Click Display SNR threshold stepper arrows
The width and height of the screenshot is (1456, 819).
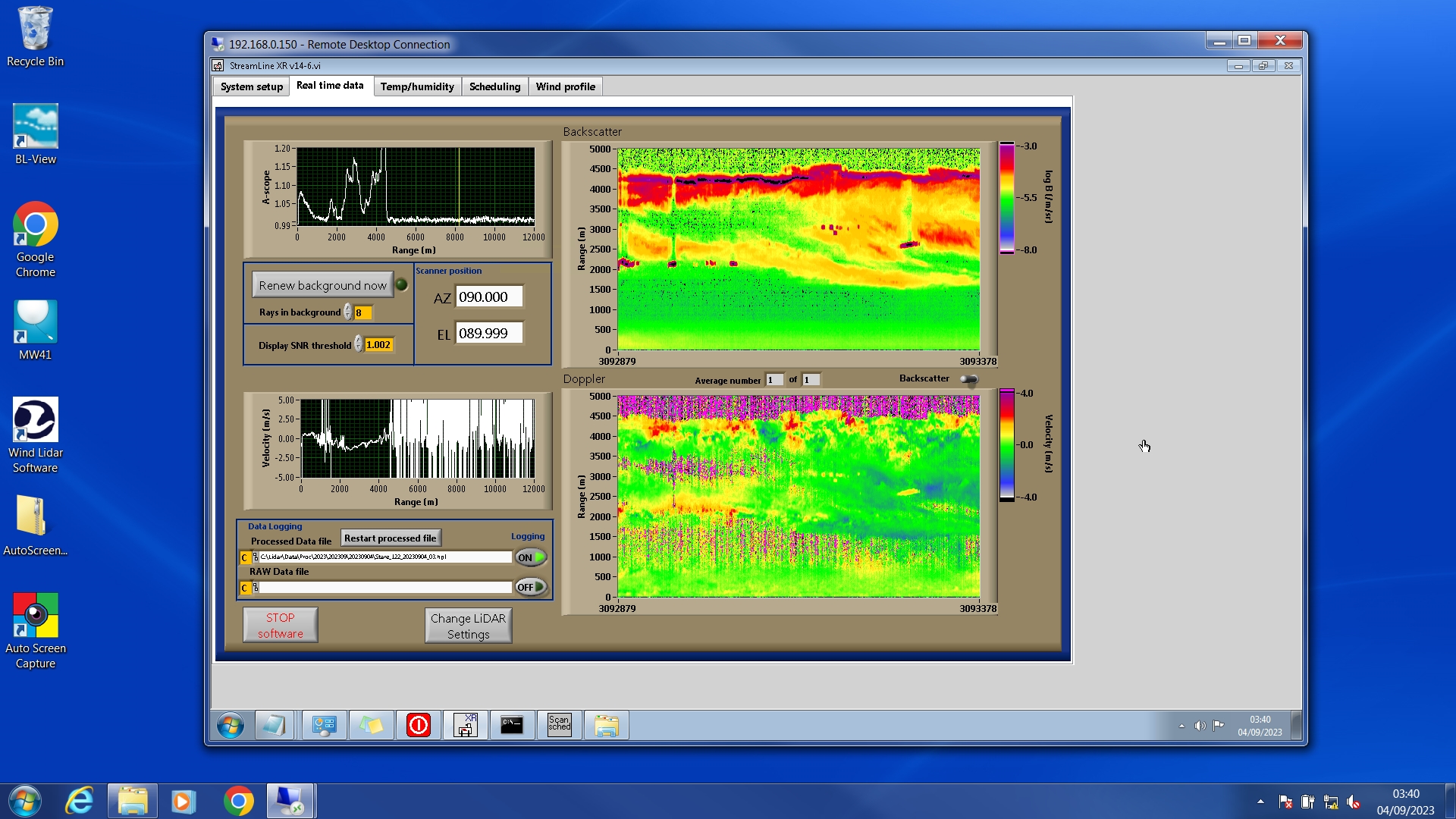coord(359,345)
